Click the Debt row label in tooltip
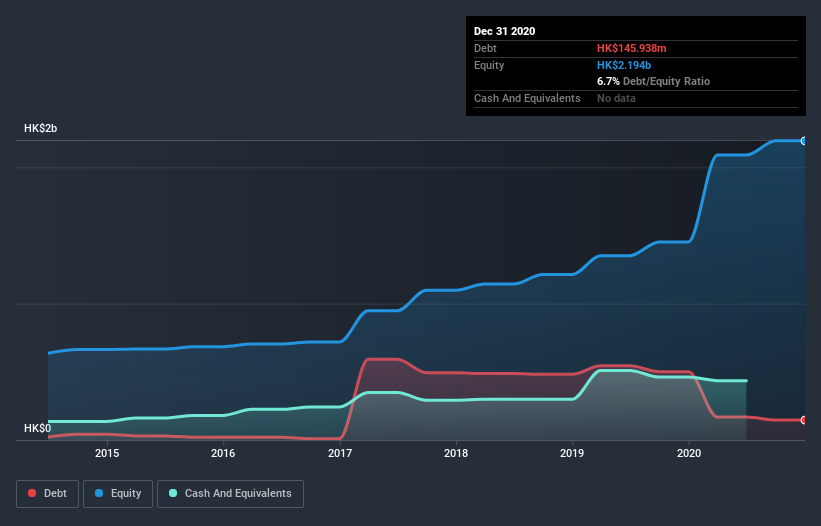This screenshot has height=526, width=821. tap(485, 48)
